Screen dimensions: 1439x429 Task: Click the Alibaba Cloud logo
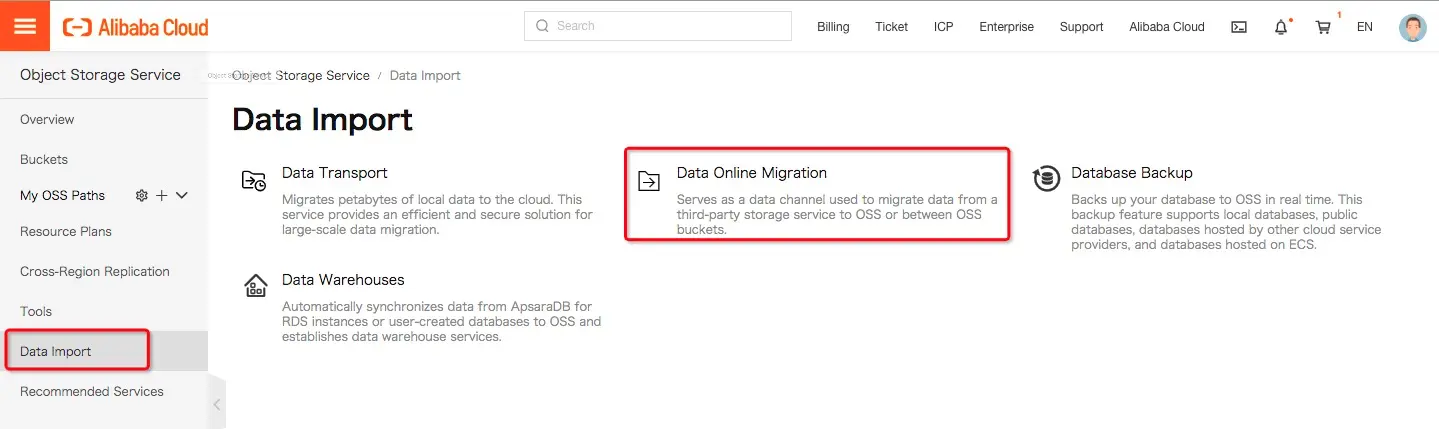[x=136, y=27]
